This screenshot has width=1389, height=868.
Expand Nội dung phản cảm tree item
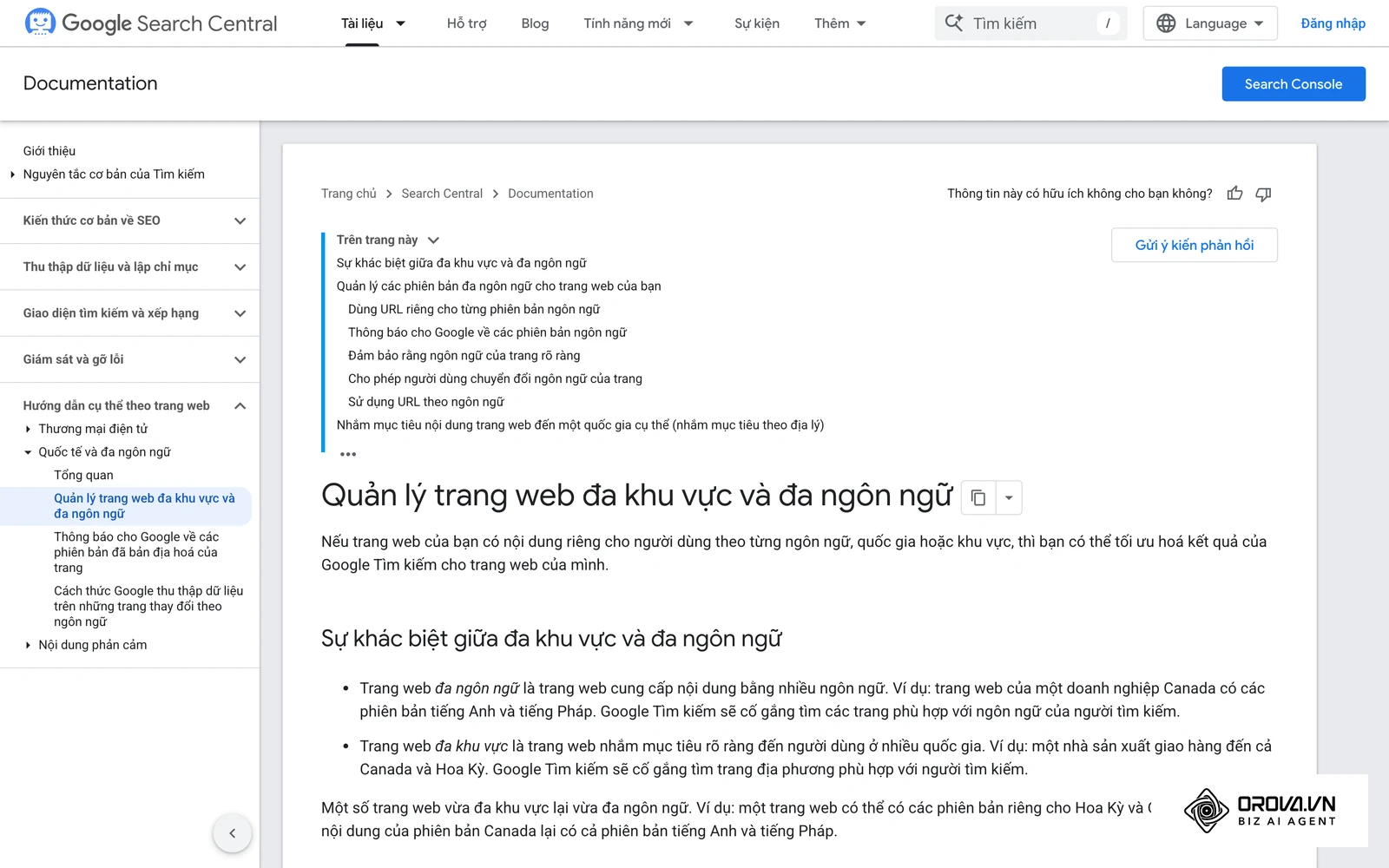28,645
